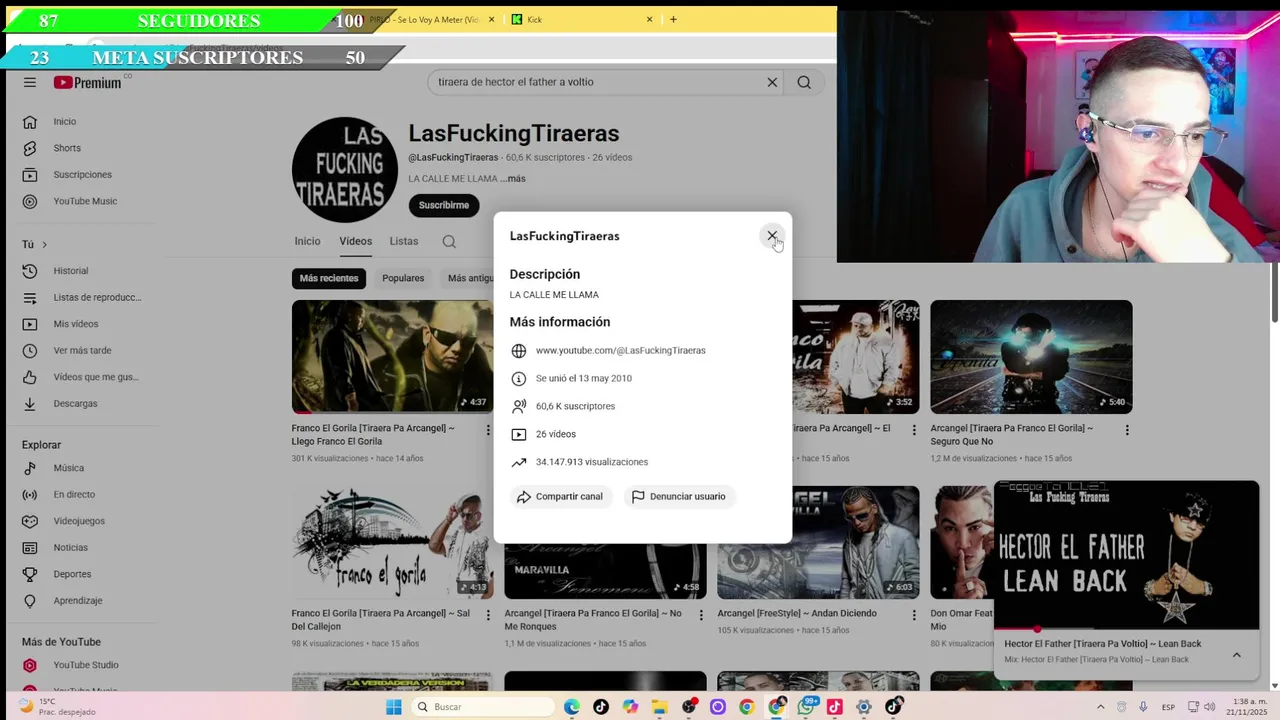
Task: Click the trending arrow icon by visualizaciones
Action: tap(518, 463)
